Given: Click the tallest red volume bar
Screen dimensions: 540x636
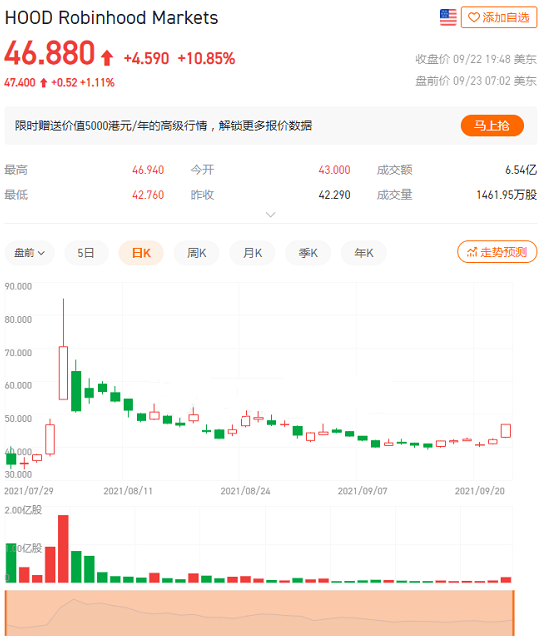Looking at the screenshot, I should click(x=63, y=549).
